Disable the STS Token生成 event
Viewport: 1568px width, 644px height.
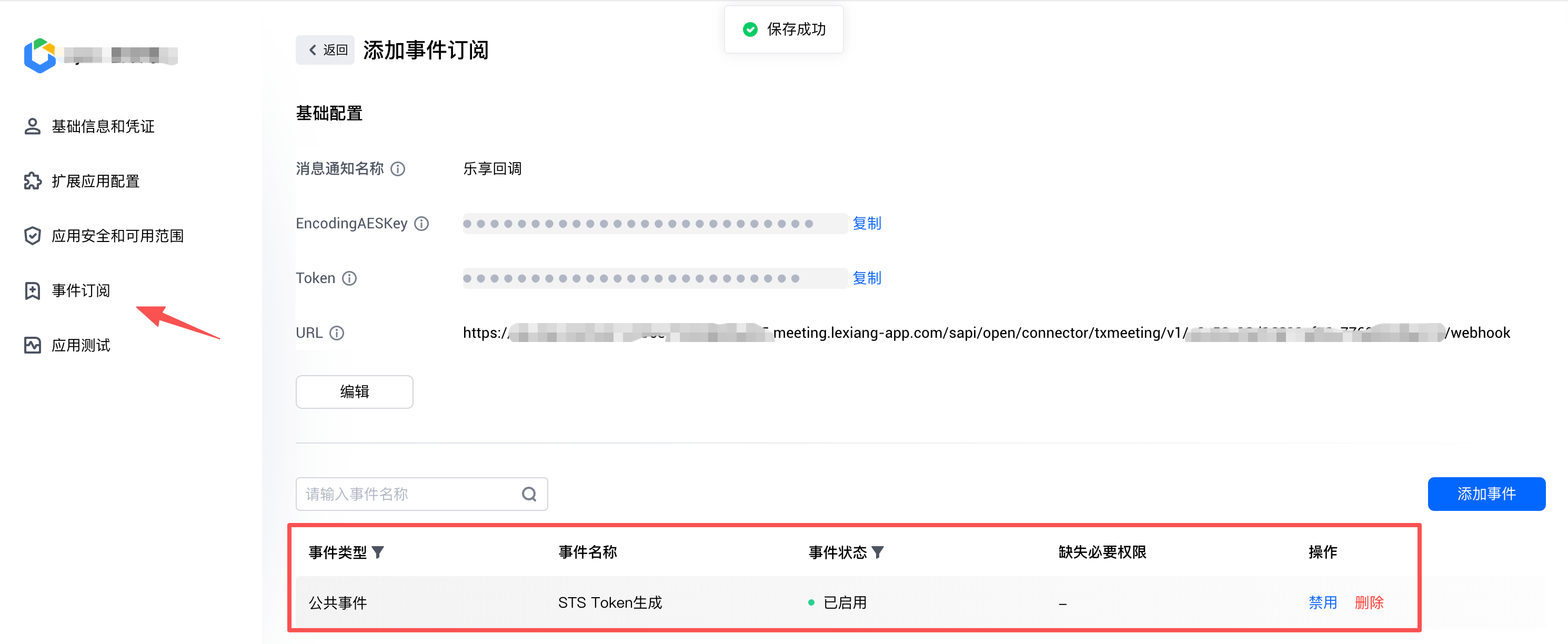point(1323,602)
